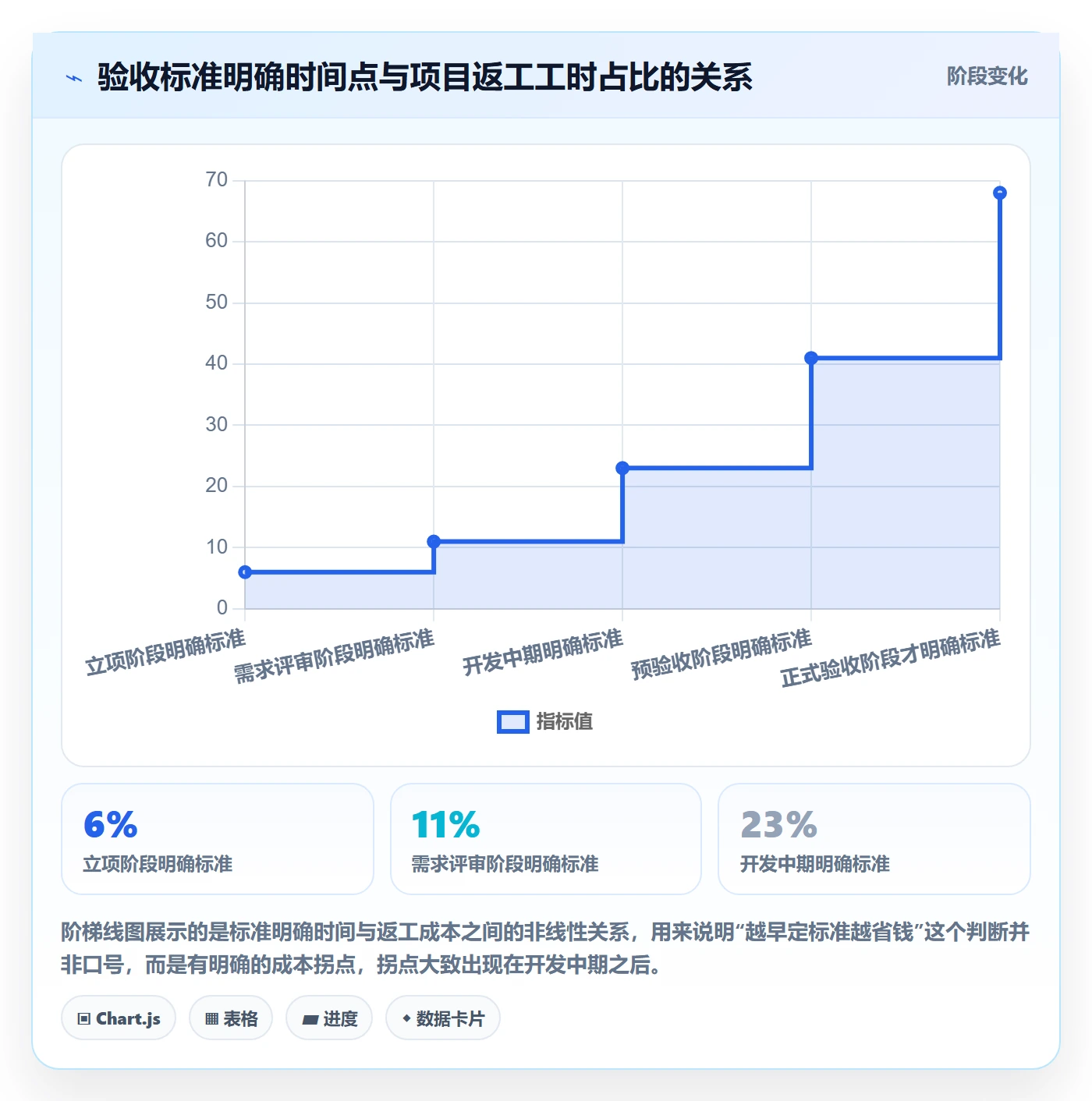Click the chart title 验收标准明确时间点与项目返工工时占比的关系
The height and width of the screenshot is (1101, 1092).
click(x=425, y=77)
